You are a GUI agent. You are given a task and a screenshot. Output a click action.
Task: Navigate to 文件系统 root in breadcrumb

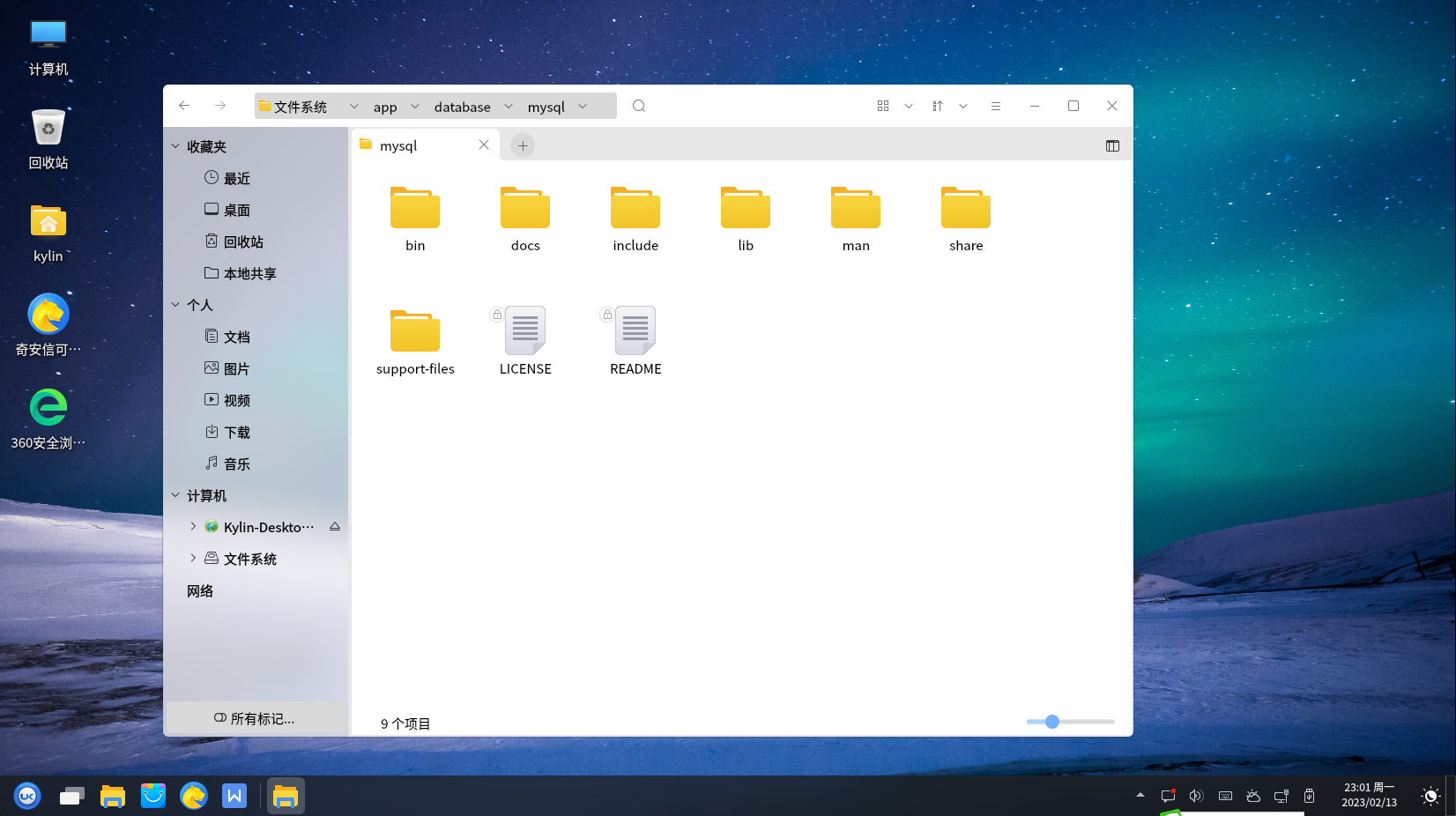point(293,107)
